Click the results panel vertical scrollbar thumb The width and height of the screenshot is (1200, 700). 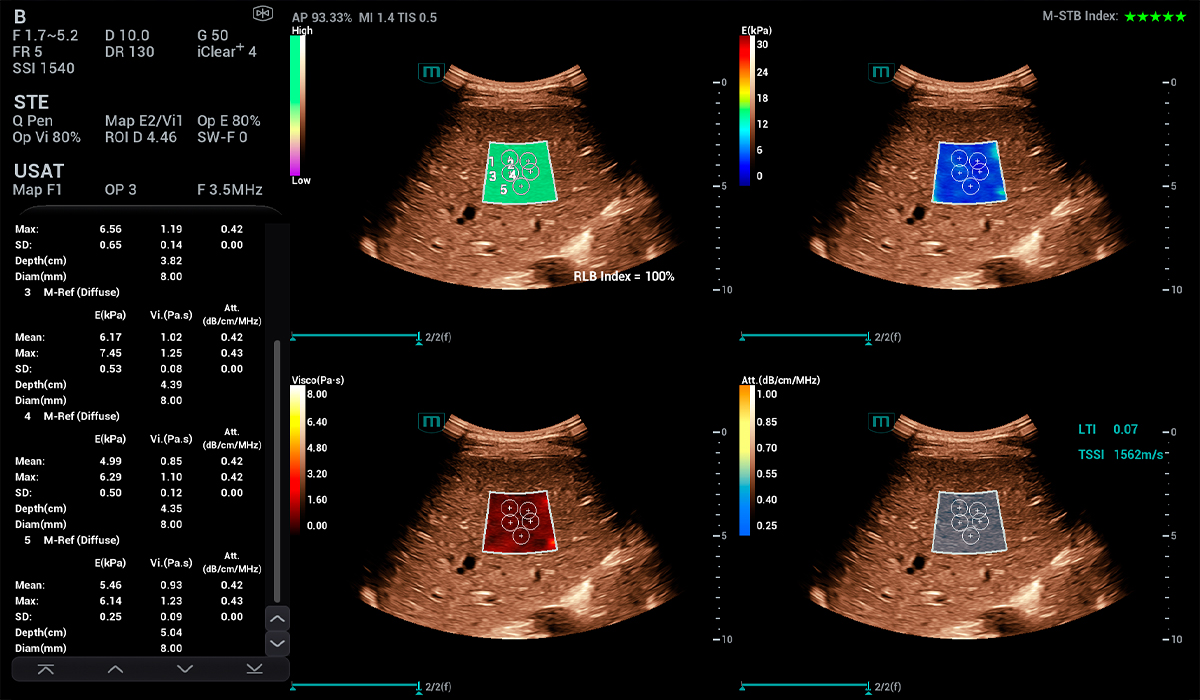(277, 470)
